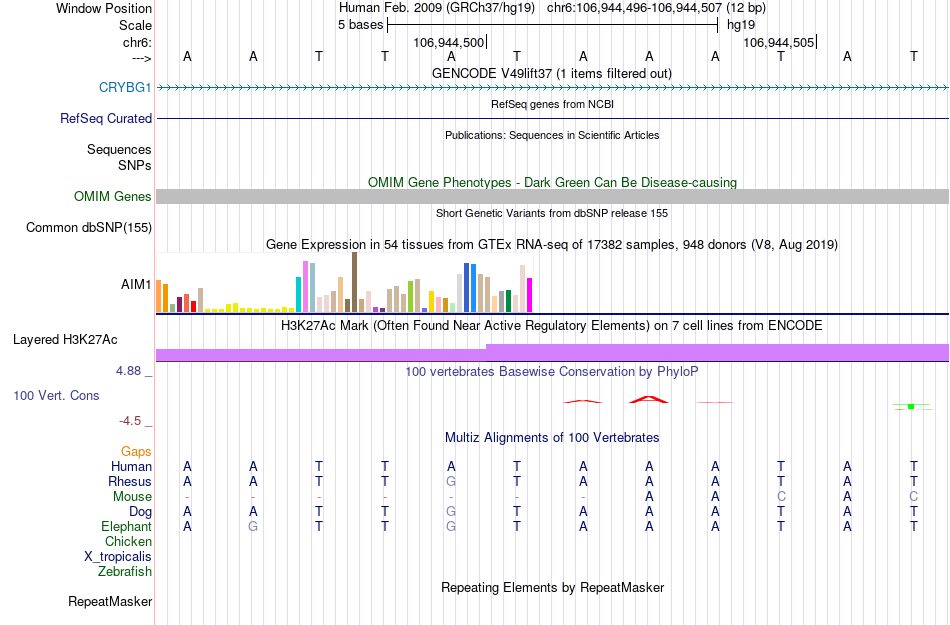Click the GENCODE V49lift37 track title

click(551, 73)
